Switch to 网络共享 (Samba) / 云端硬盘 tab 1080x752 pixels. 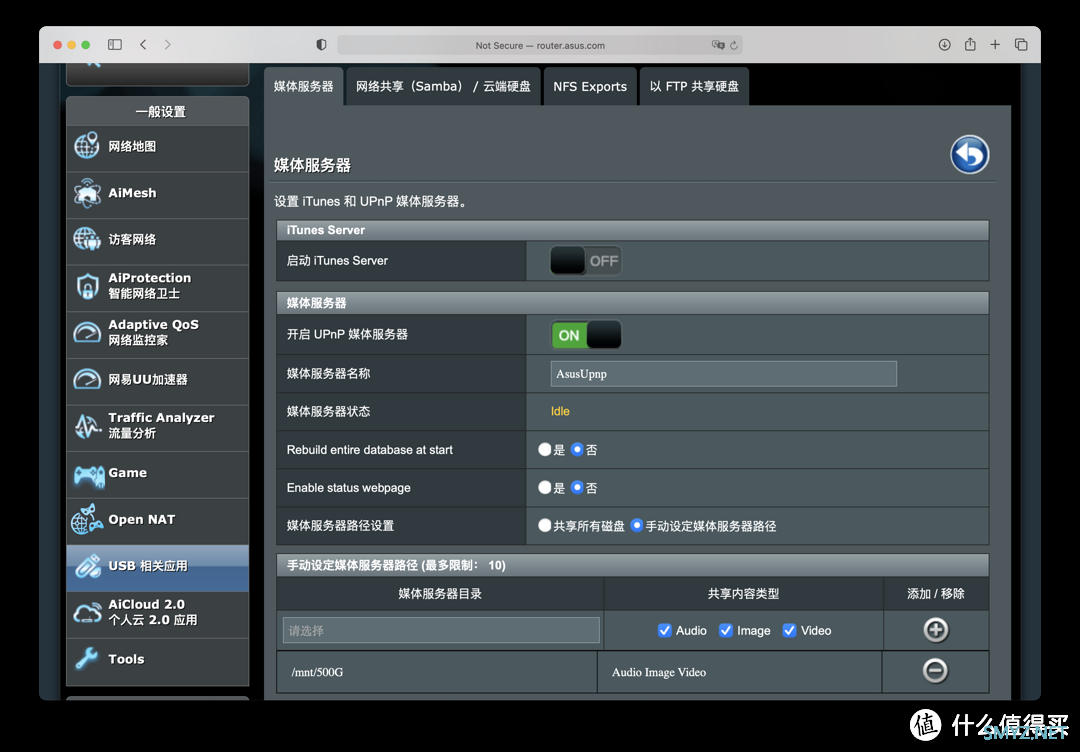pos(443,87)
